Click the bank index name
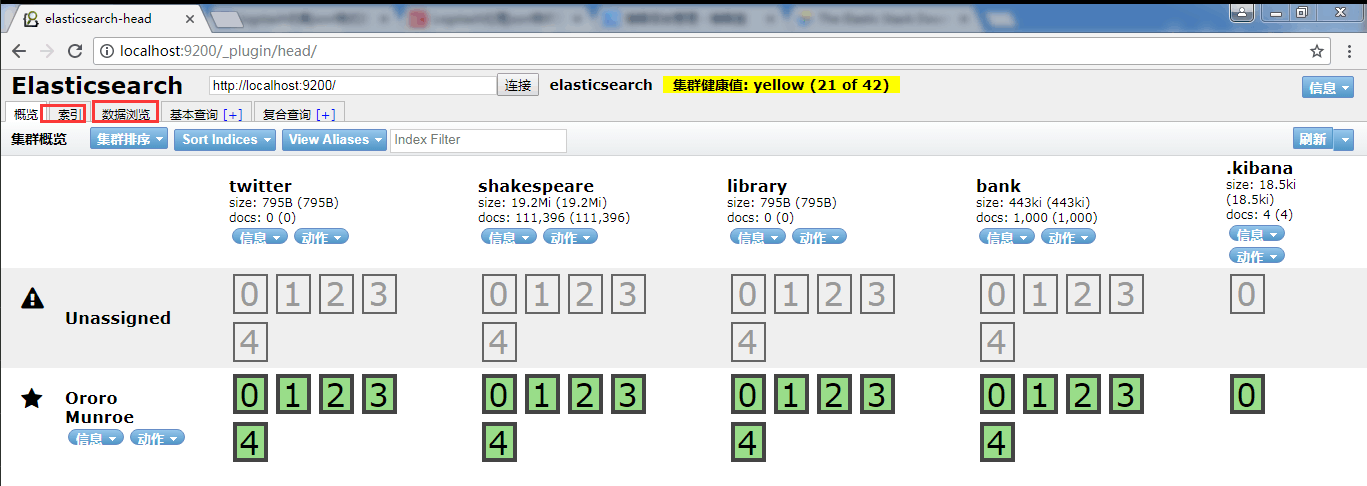Viewport: 1367px width, 486px height. (x=998, y=185)
